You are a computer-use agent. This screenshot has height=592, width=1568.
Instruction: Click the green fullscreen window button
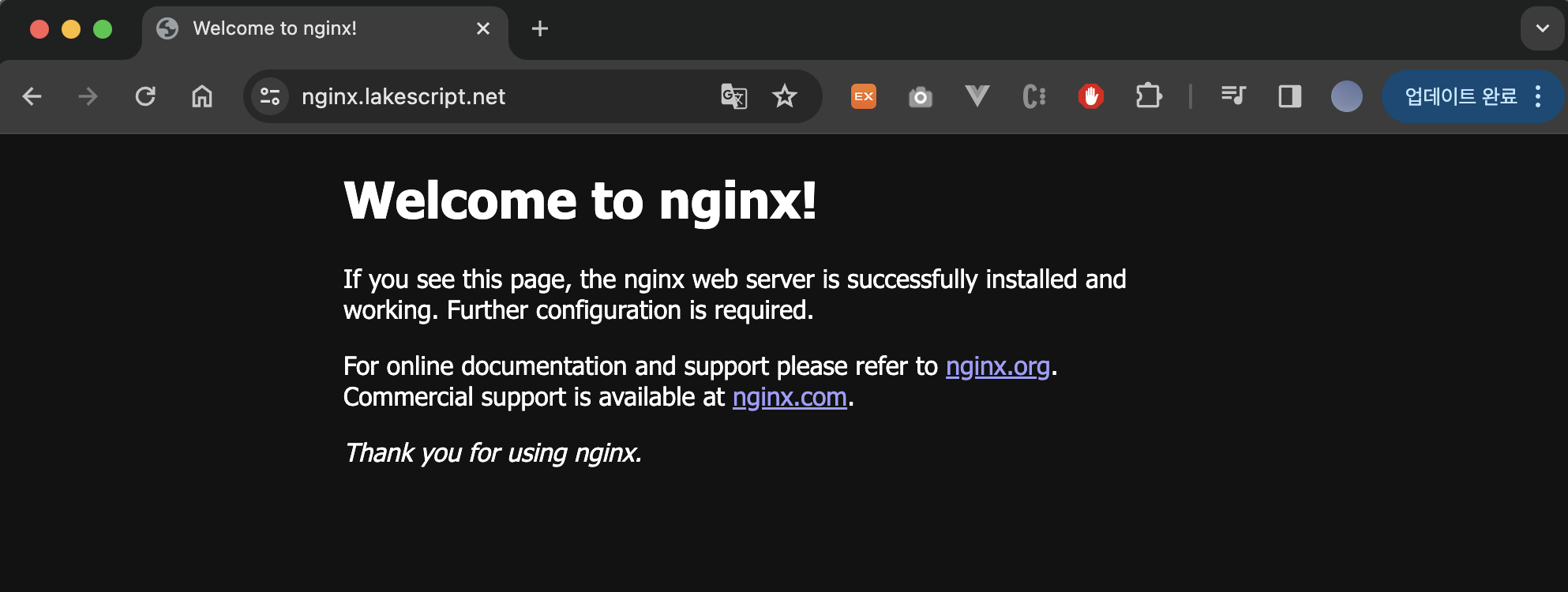point(103,29)
